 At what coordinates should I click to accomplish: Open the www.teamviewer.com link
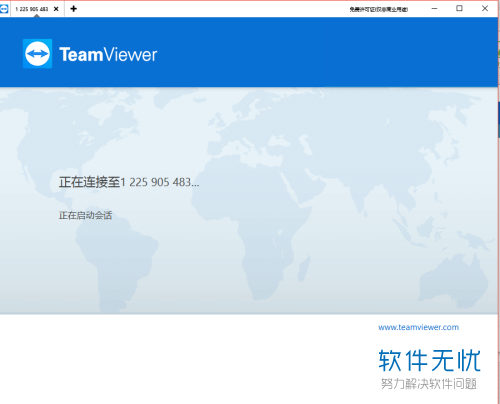click(x=418, y=327)
